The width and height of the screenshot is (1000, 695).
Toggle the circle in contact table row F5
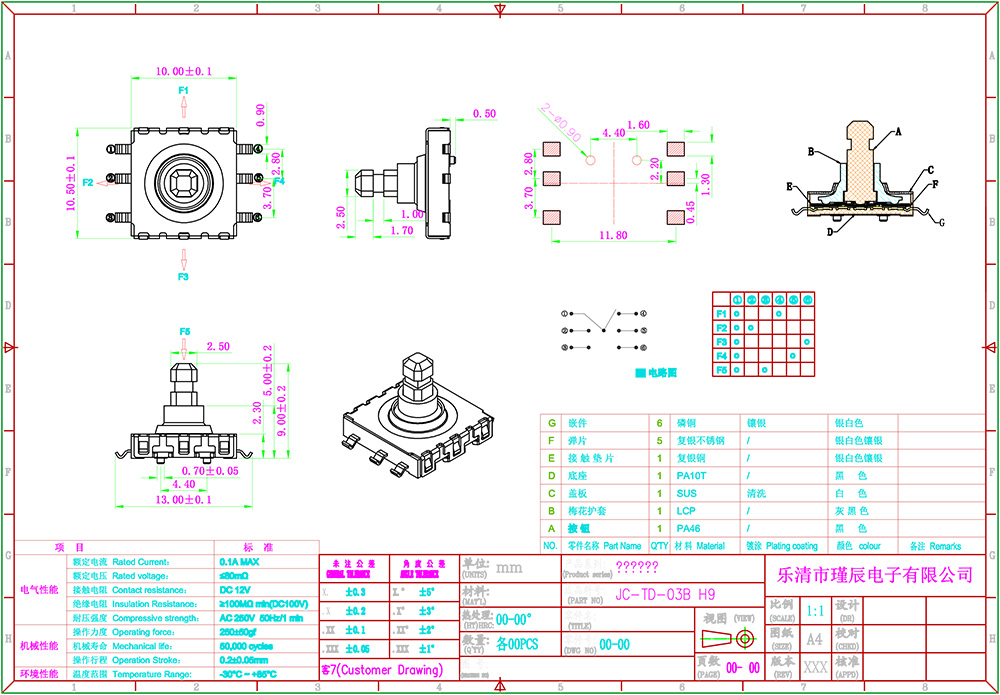pyautogui.click(x=735, y=371)
